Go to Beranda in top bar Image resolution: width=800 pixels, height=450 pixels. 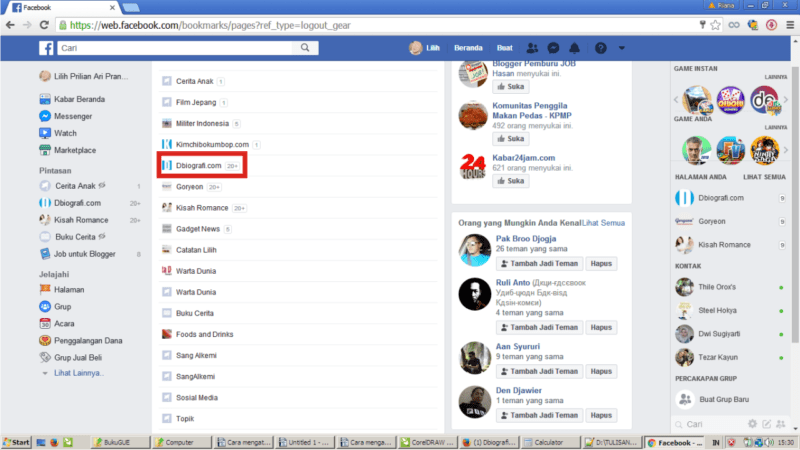tap(468, 48)
